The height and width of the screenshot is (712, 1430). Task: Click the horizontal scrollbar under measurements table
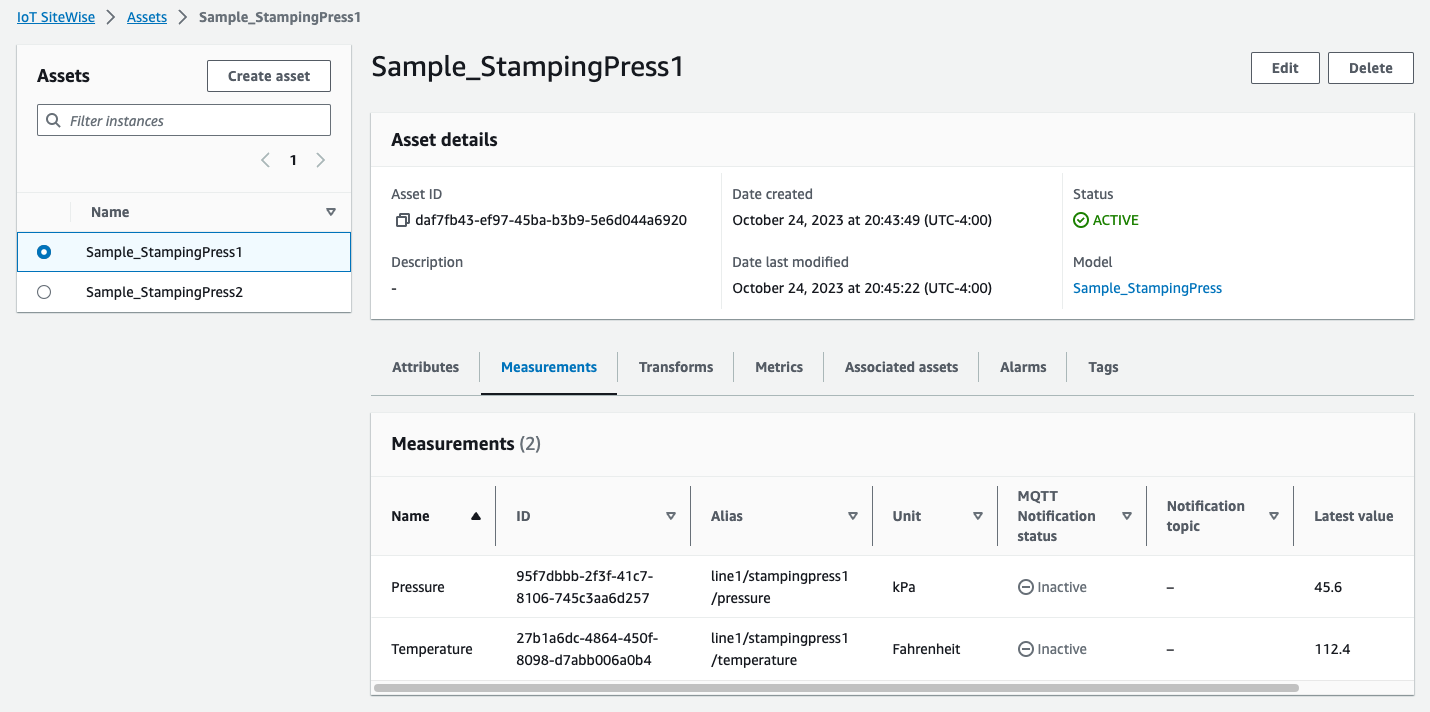coord(836,688)
